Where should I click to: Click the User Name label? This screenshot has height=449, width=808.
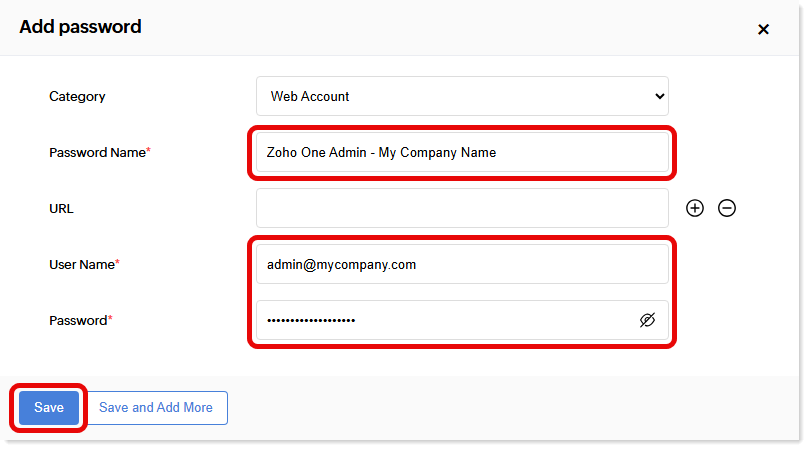[x=81, y=264]
